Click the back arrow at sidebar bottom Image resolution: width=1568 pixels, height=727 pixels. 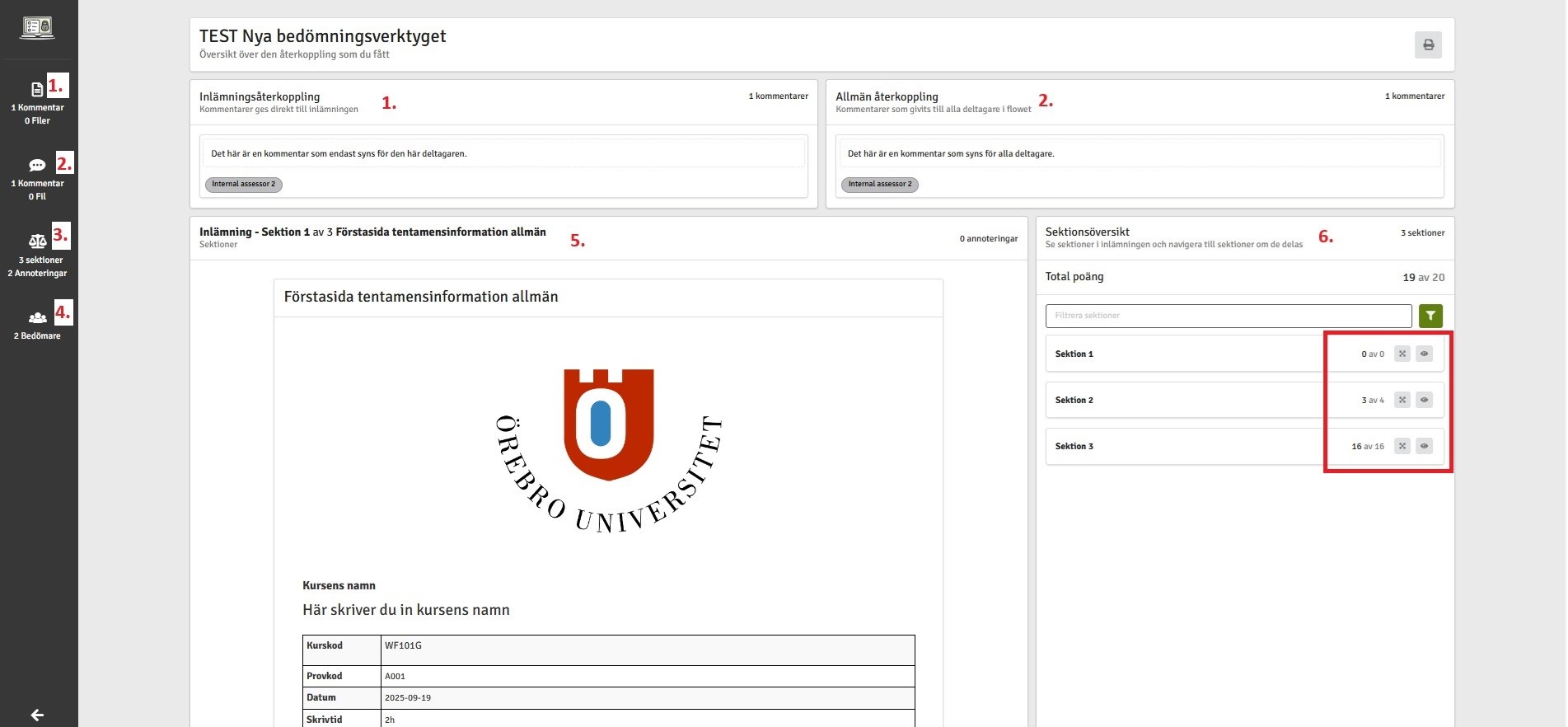click(37, 715)
